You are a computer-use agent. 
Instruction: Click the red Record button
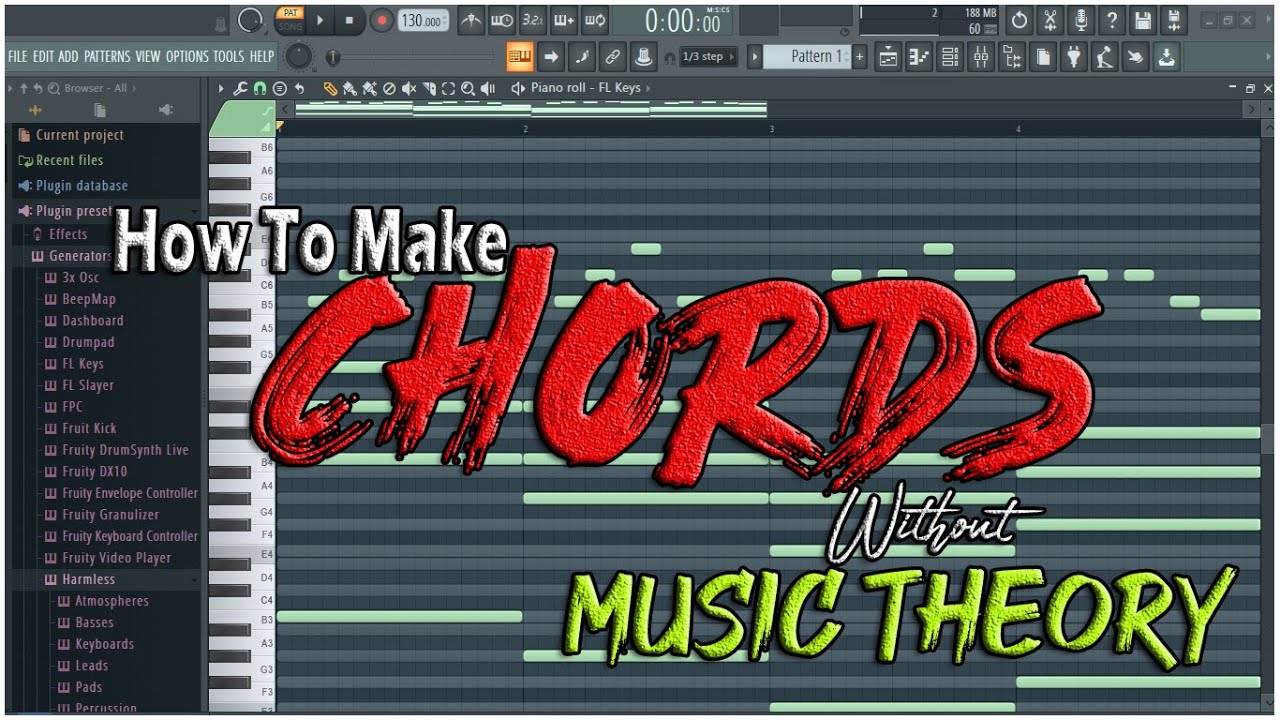click(x=381, y=20)
